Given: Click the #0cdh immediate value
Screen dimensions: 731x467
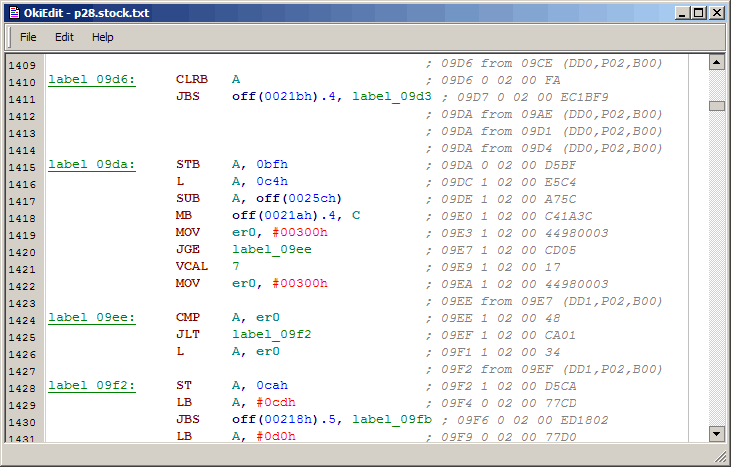Looking at the screenshot, I should [276, 402].
